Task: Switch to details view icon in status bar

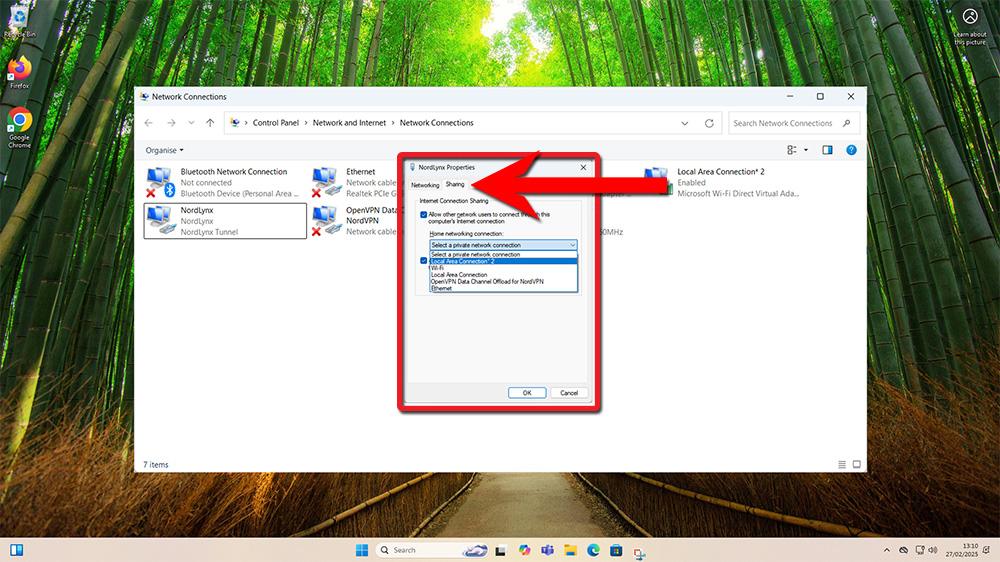Action: pos(842,464)
